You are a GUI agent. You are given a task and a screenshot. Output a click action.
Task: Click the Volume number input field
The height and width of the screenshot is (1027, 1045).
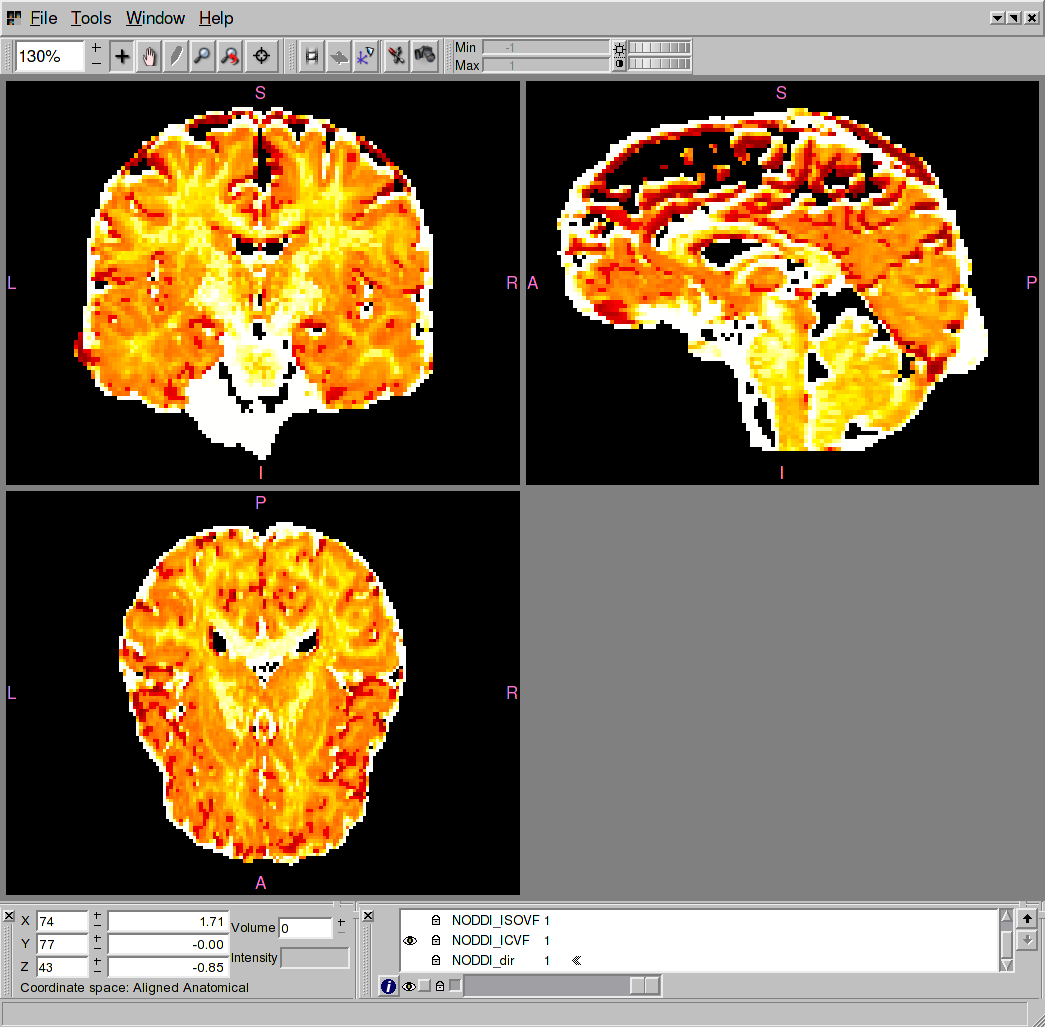(x=305, y=928)
